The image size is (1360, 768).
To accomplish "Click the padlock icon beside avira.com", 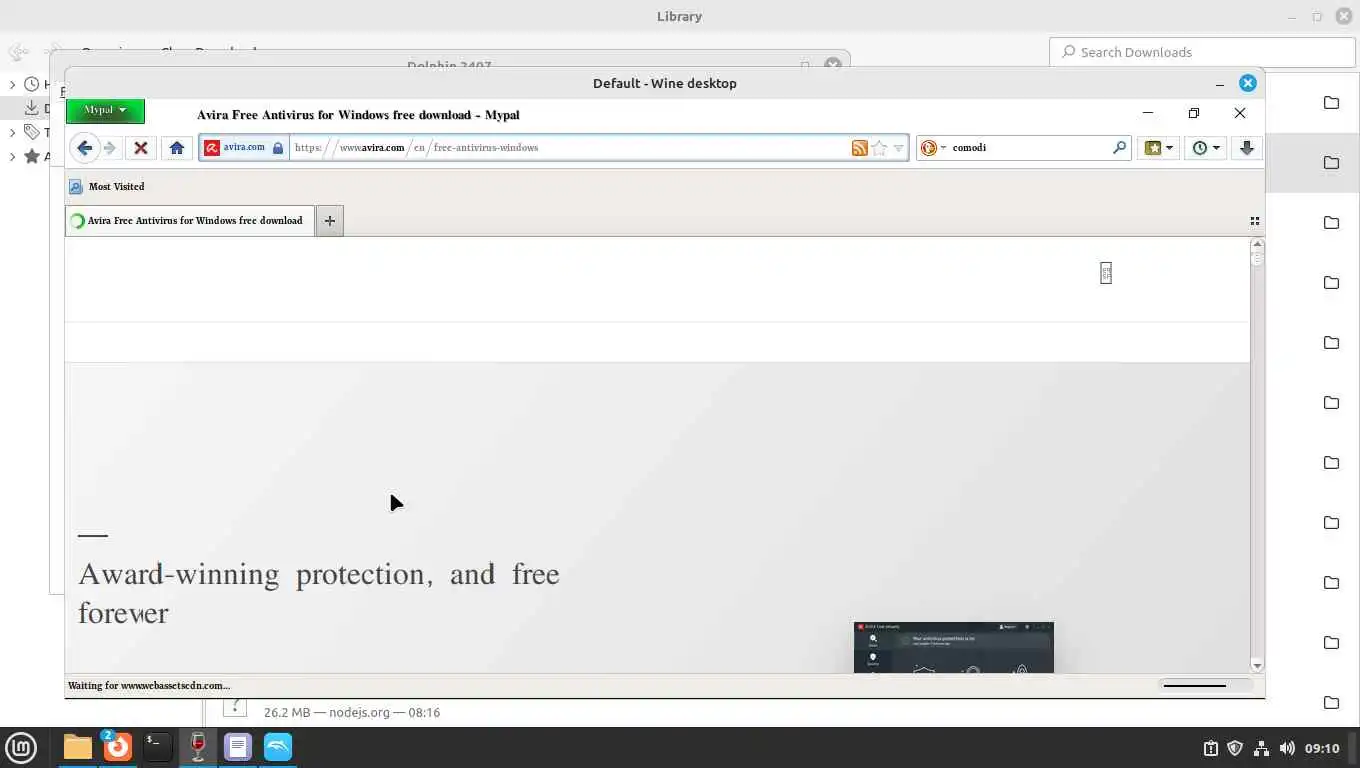I will (x=278, y=148).
